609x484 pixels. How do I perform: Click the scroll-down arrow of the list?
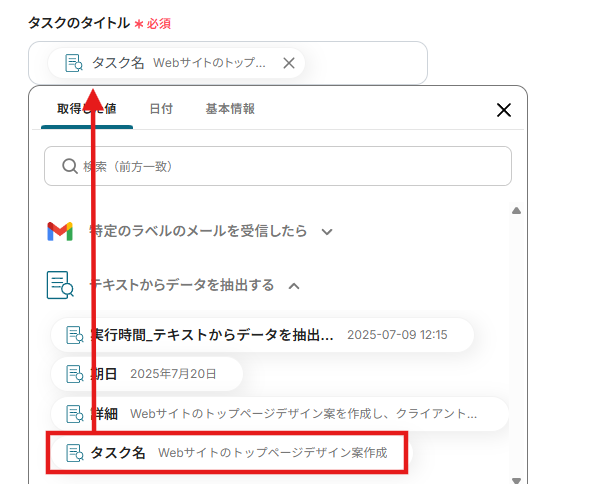(x=516, y=480)
